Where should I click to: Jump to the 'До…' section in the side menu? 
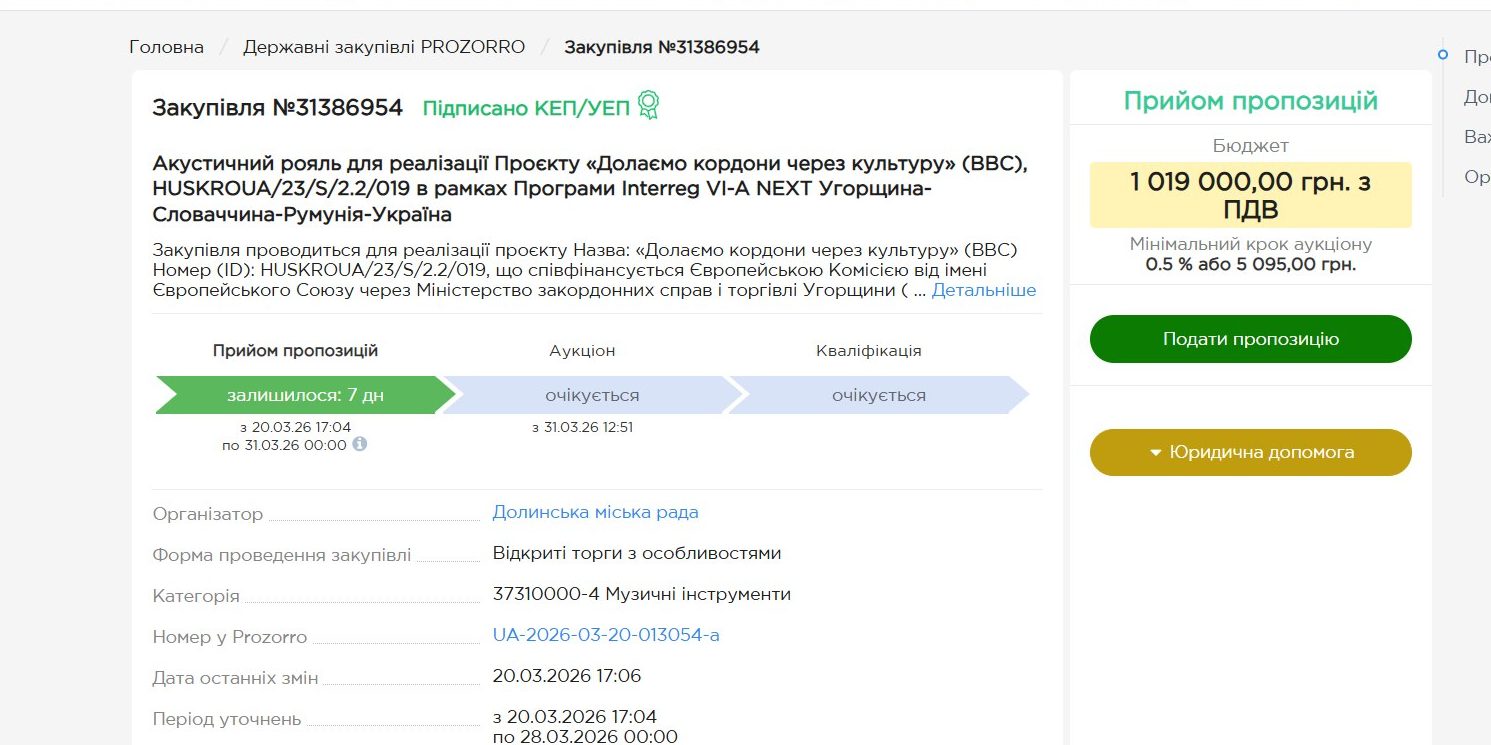(x=1476, y=97)
